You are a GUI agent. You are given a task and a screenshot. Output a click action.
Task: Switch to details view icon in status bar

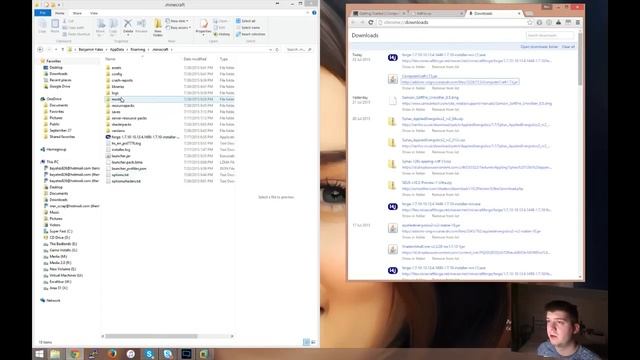(306, 342)
